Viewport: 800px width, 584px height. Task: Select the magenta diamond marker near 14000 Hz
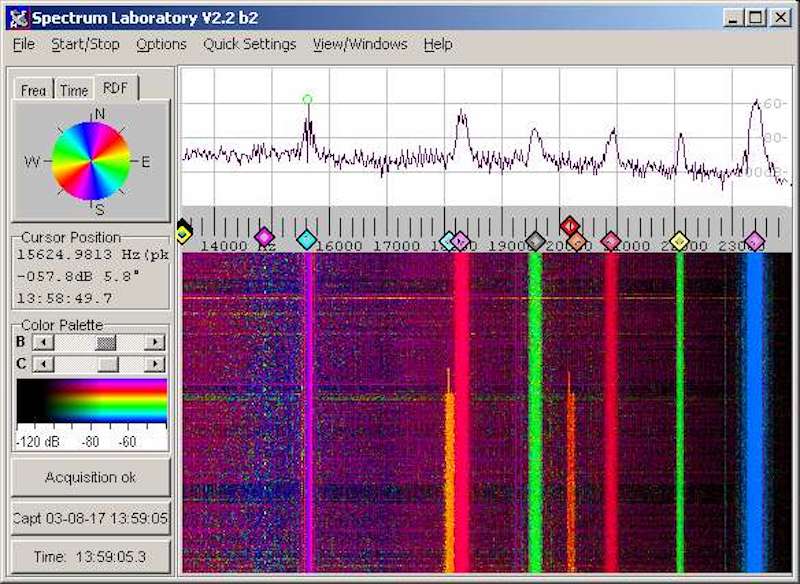click(264, 237)
